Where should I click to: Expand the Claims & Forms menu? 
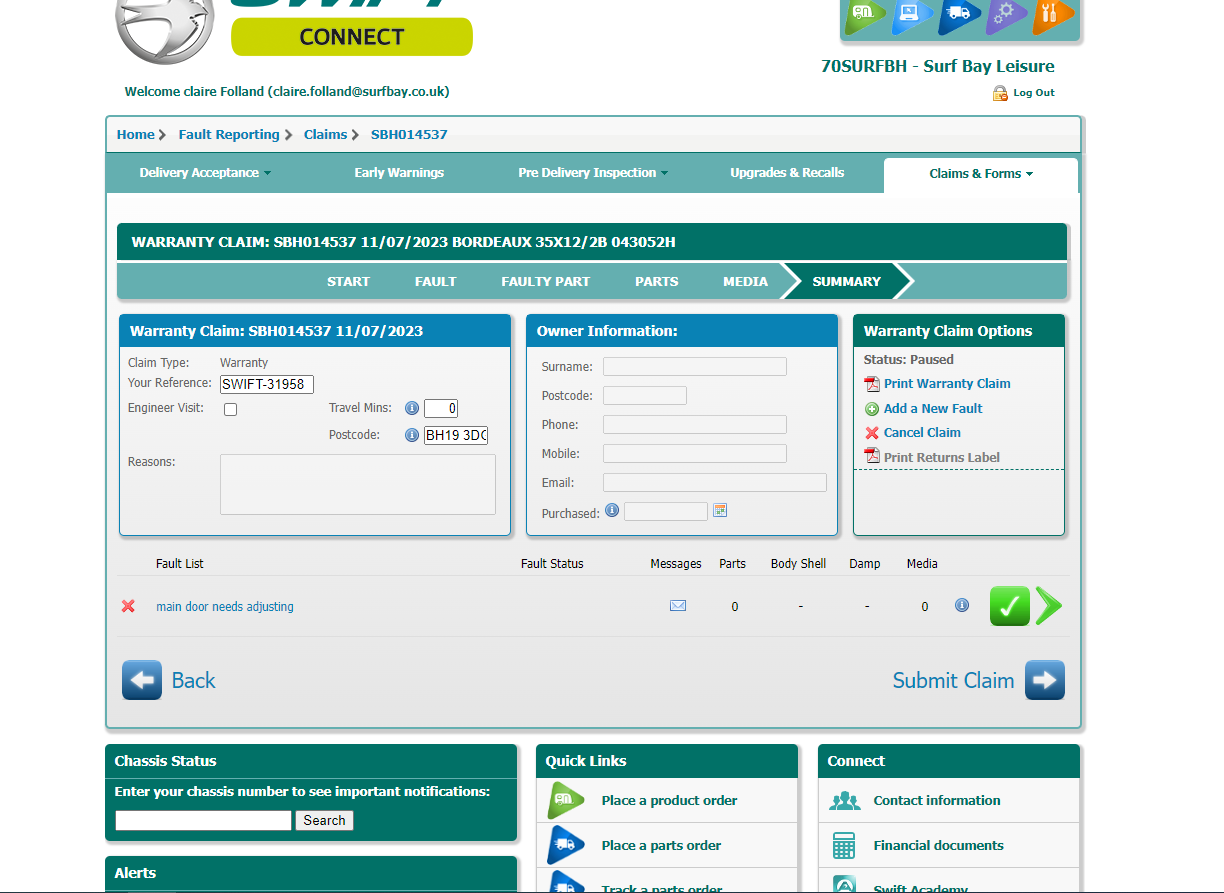point(981,174)
